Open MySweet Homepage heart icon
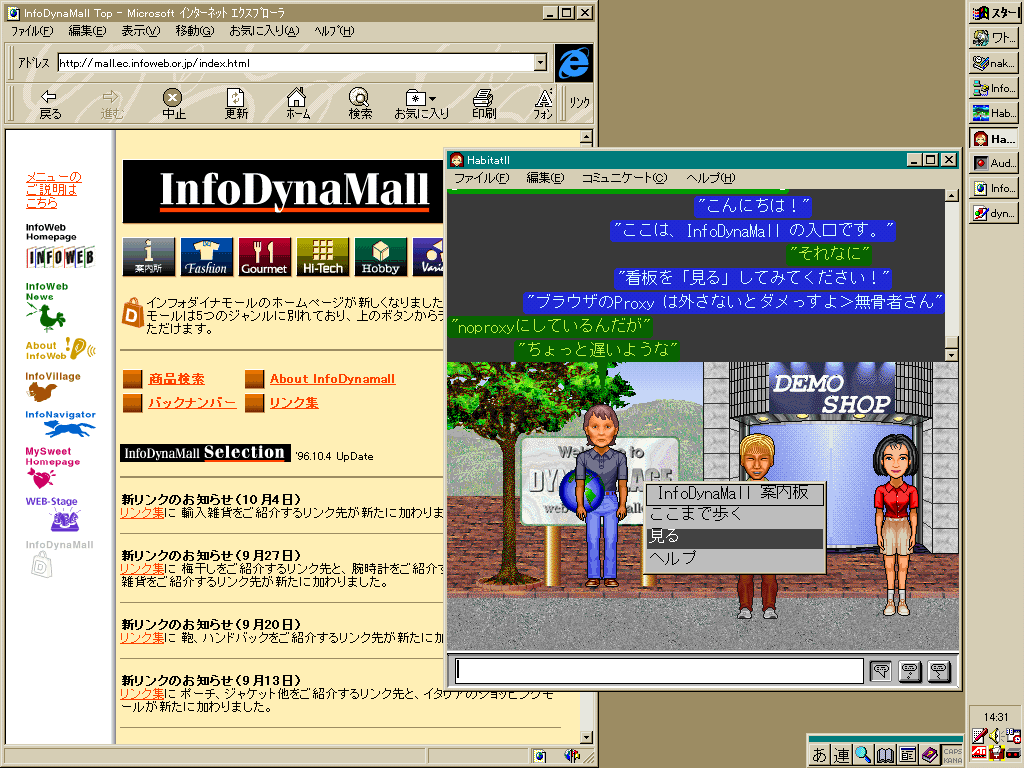 pyautogui.click(x=40, y=479)
